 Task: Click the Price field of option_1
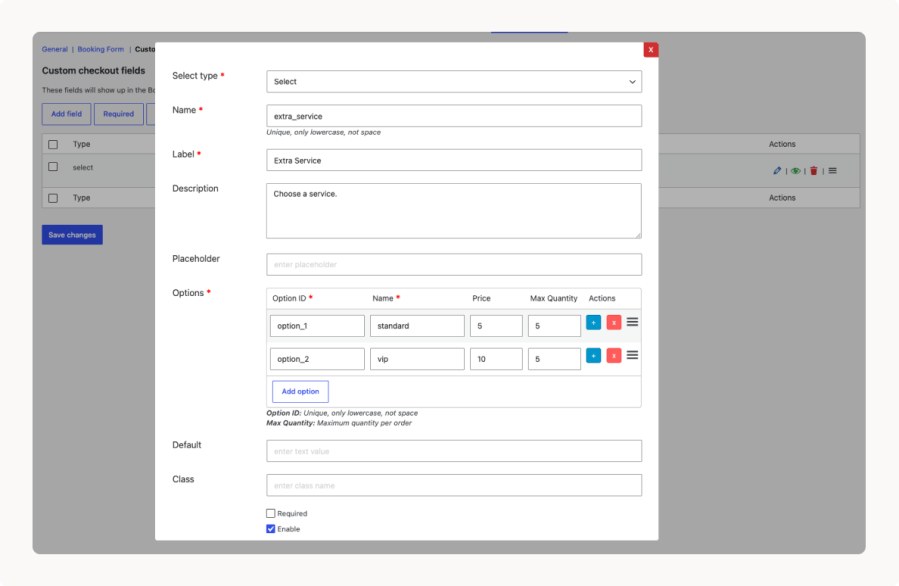[x=496, y=326]
